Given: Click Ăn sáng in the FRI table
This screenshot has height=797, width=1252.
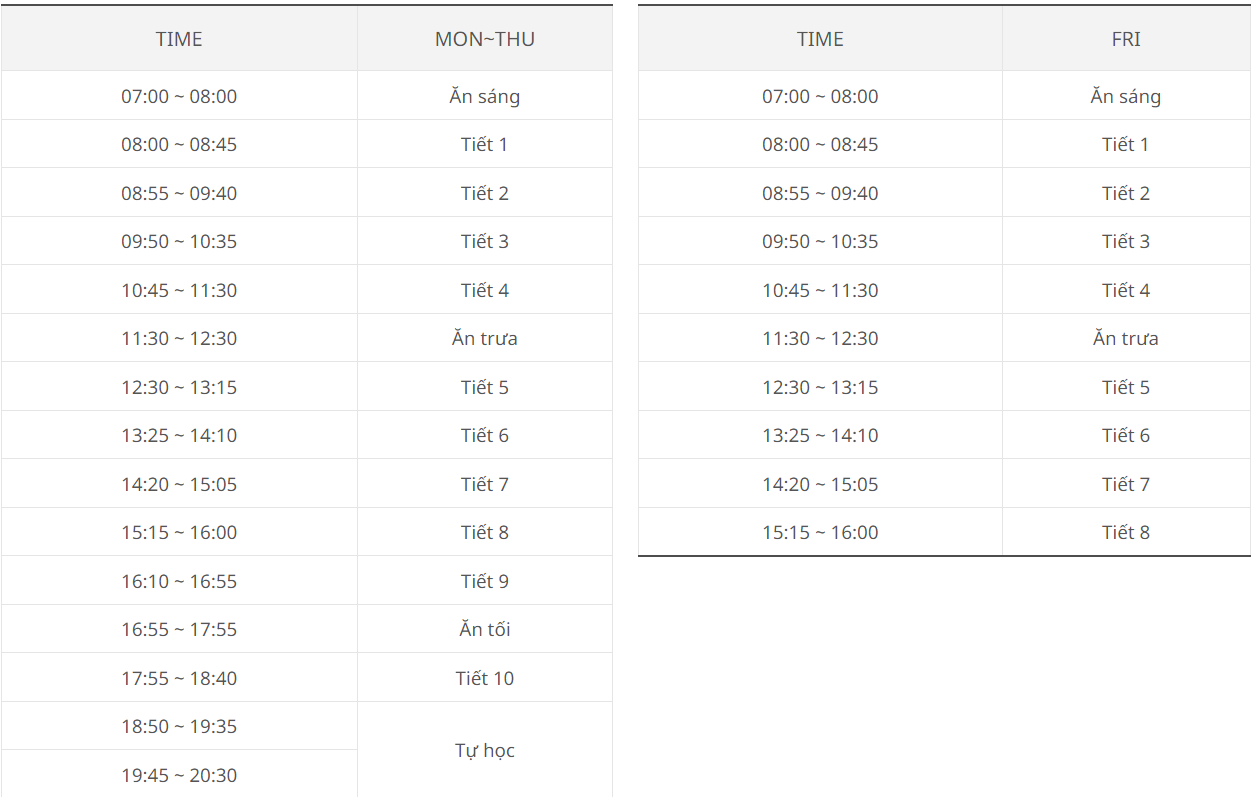Looking at the screenshot, I should pos(1125,97).
